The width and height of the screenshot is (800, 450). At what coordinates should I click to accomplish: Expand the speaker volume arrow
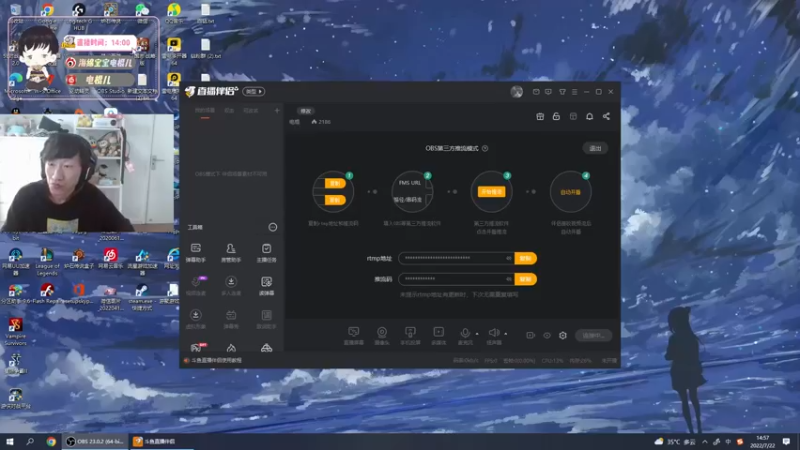pyautogui.click(x=506, y=334)
